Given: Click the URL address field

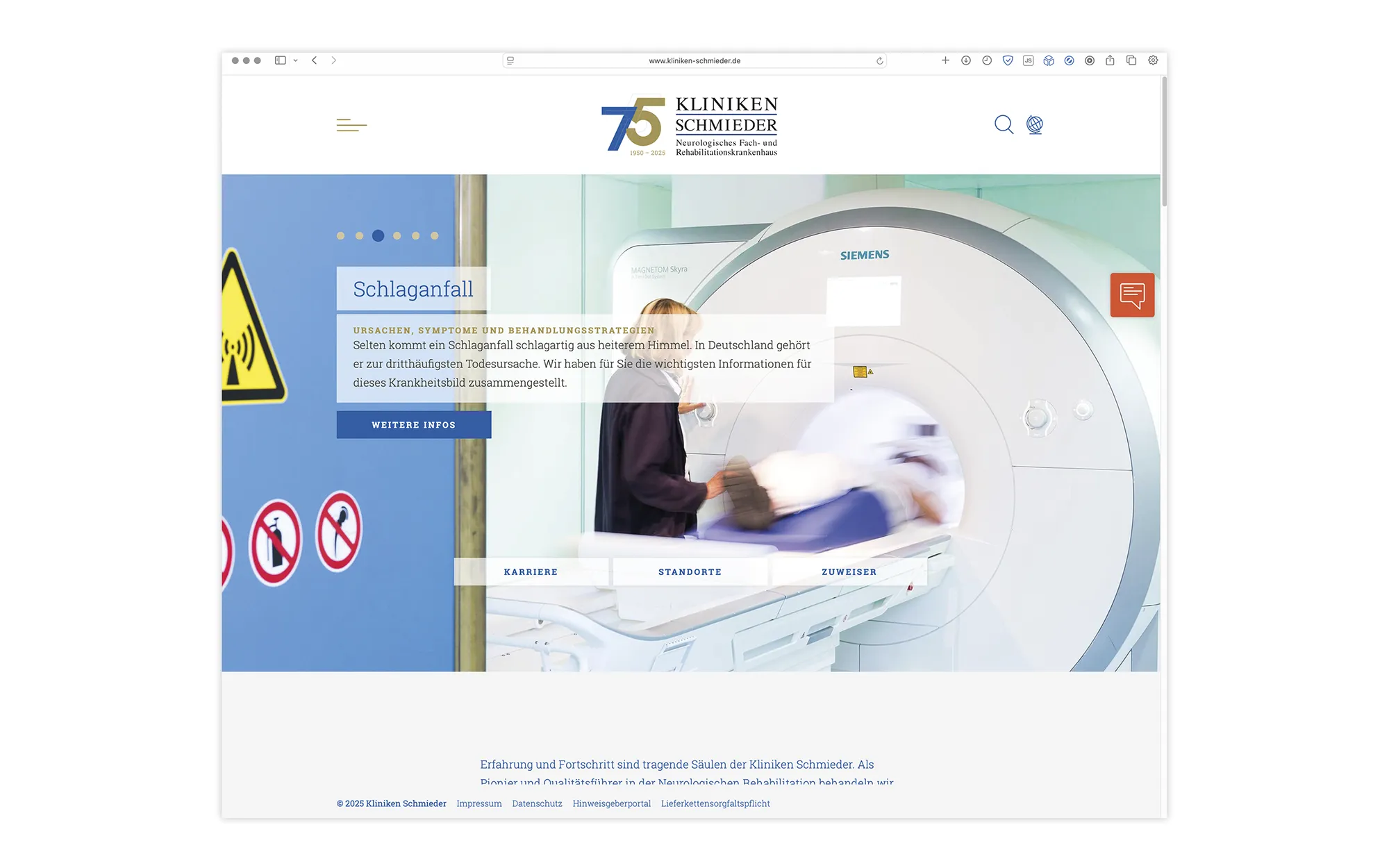Looking at the screenshot, I should pos(694,61).
